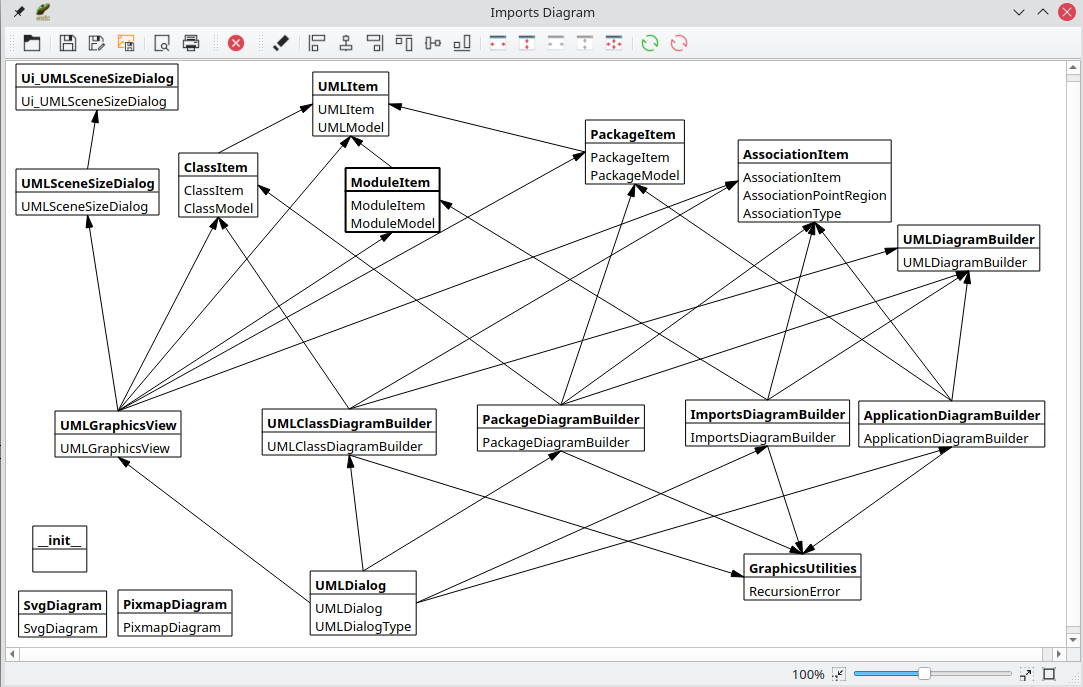The width and height of the screenshot is (1083, 687).
Task: Select the UMLDialog node in the diagram
Action: coord(363,603)
